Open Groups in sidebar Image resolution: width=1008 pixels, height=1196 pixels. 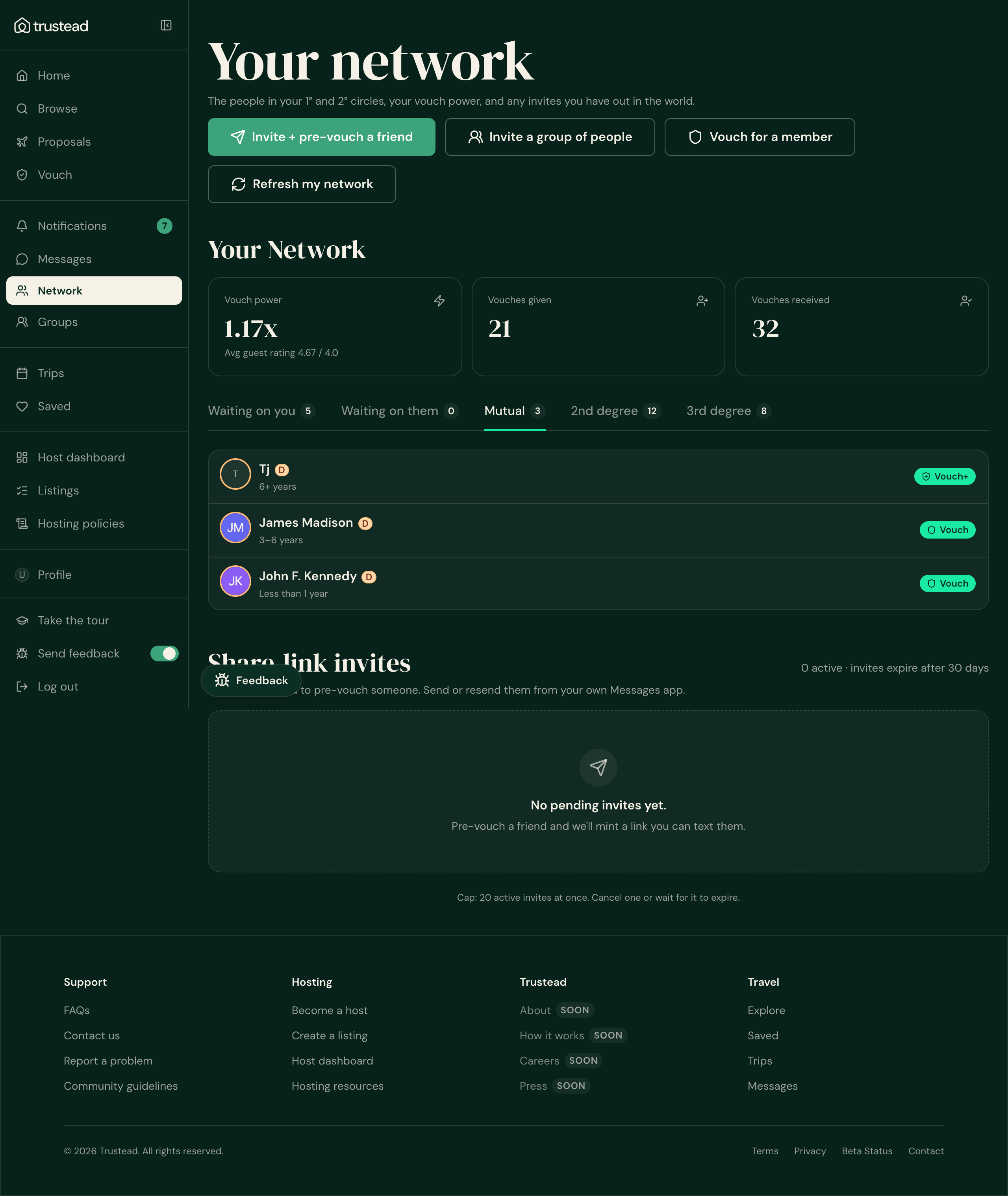94,322
